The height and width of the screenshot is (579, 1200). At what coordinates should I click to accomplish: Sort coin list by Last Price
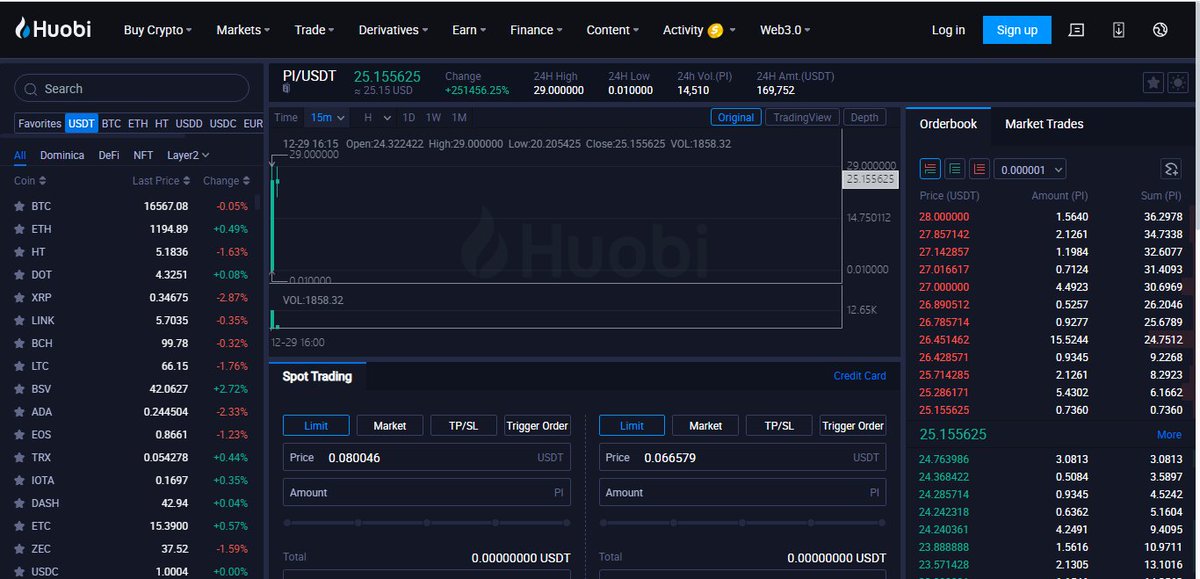click(x=160, y=181)
